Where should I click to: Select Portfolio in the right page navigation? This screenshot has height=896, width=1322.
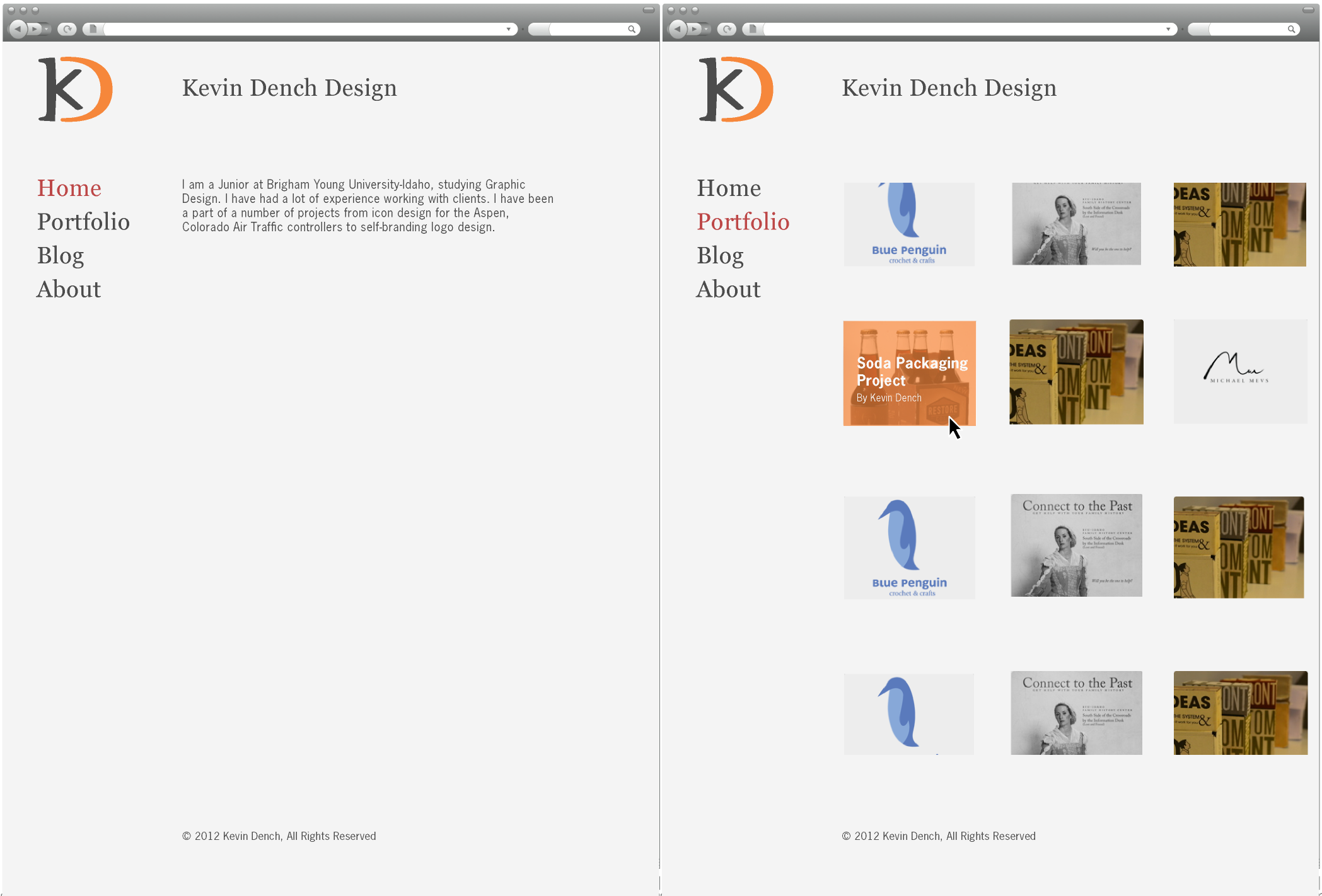743,222
